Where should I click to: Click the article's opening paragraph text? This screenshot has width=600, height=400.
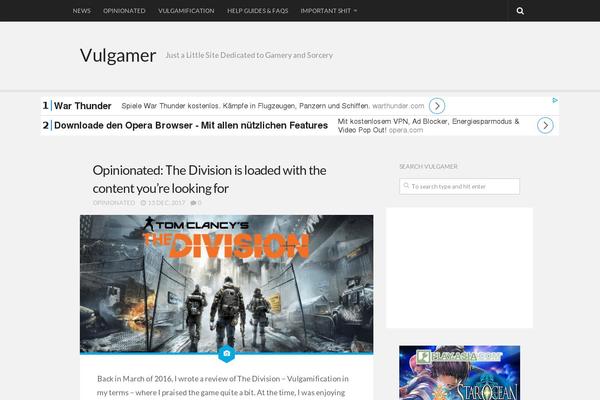coord(223,386)
